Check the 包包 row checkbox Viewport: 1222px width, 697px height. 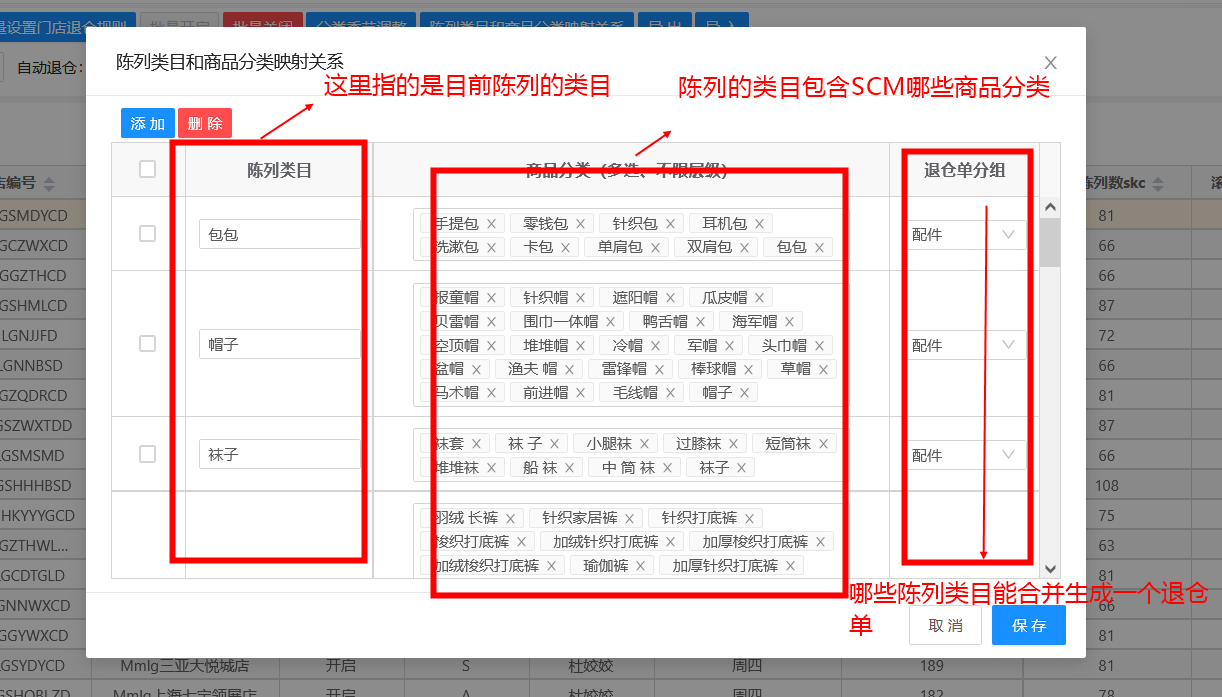click(x=148, y=234)
